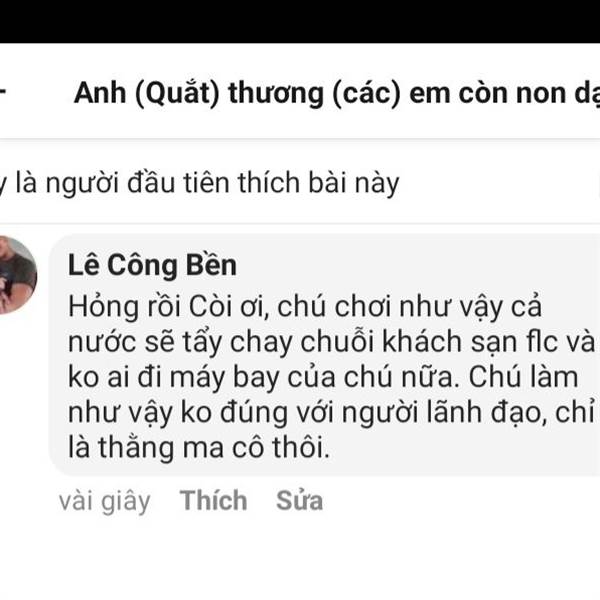This screenshot has height=600, width=600.
Task: Tap the word '(các)' in the title
Action: 366,93
